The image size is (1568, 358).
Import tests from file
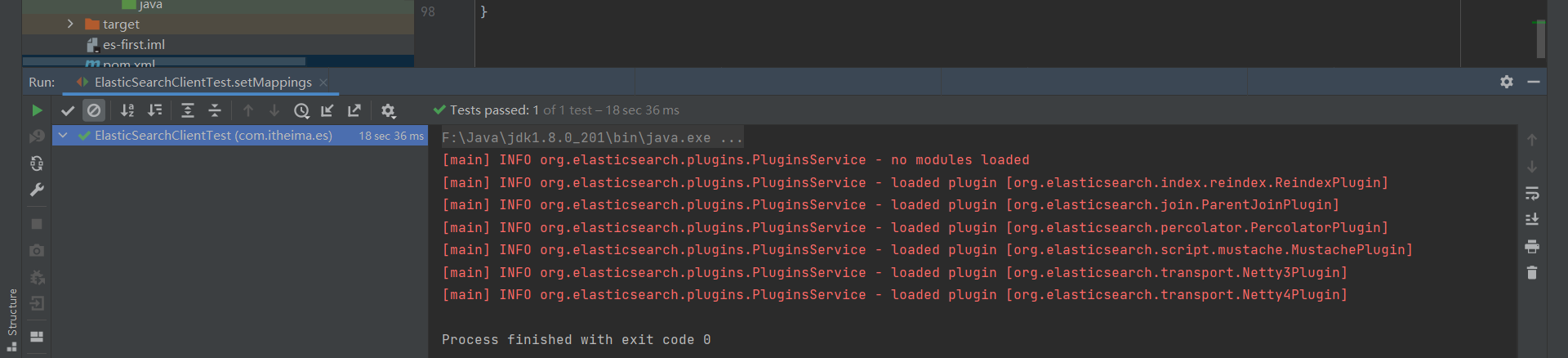coord(327,110)
